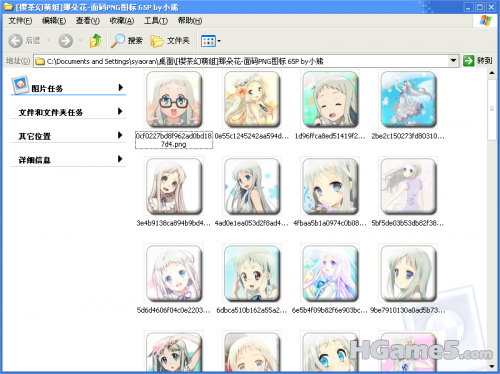Open the 编辑(E) menu
Image resolution: width=500 pixels, height=374 pixels.
click(54, 21)
